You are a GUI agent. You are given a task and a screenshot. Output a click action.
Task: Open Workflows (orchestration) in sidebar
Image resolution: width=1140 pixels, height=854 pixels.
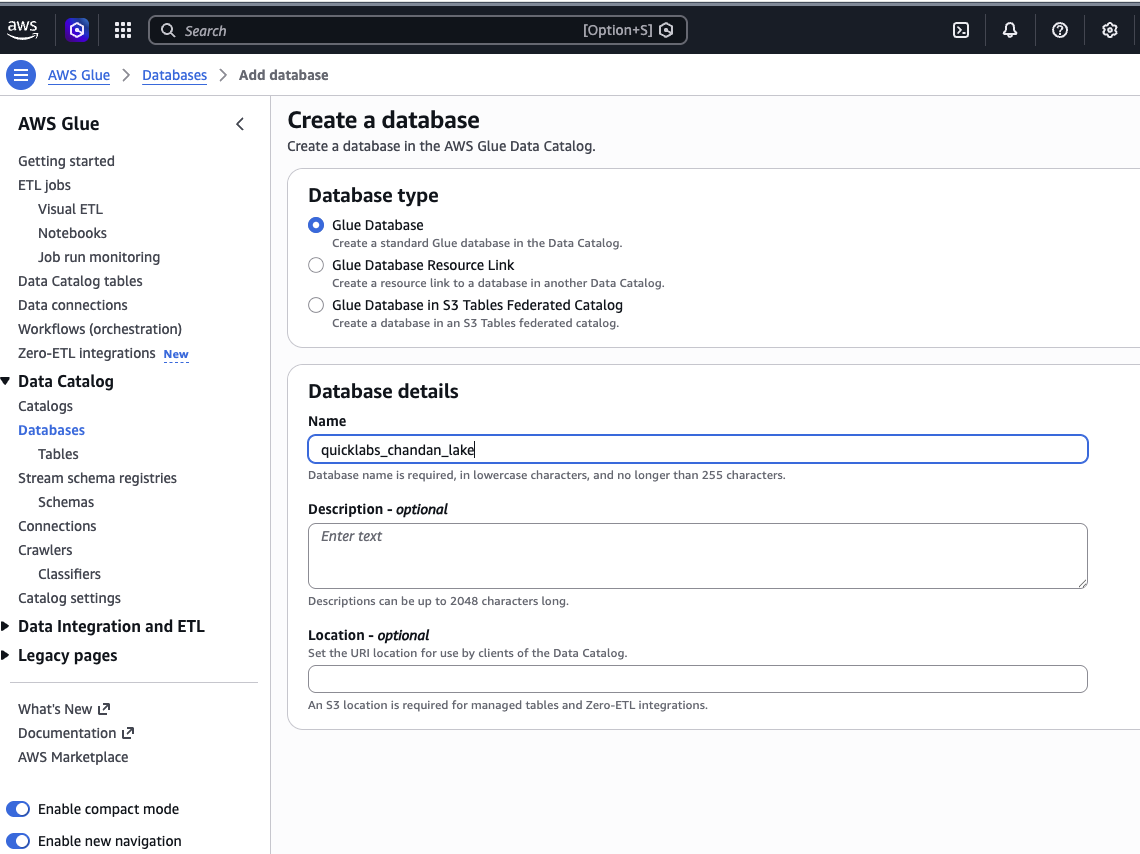(100, 329)
